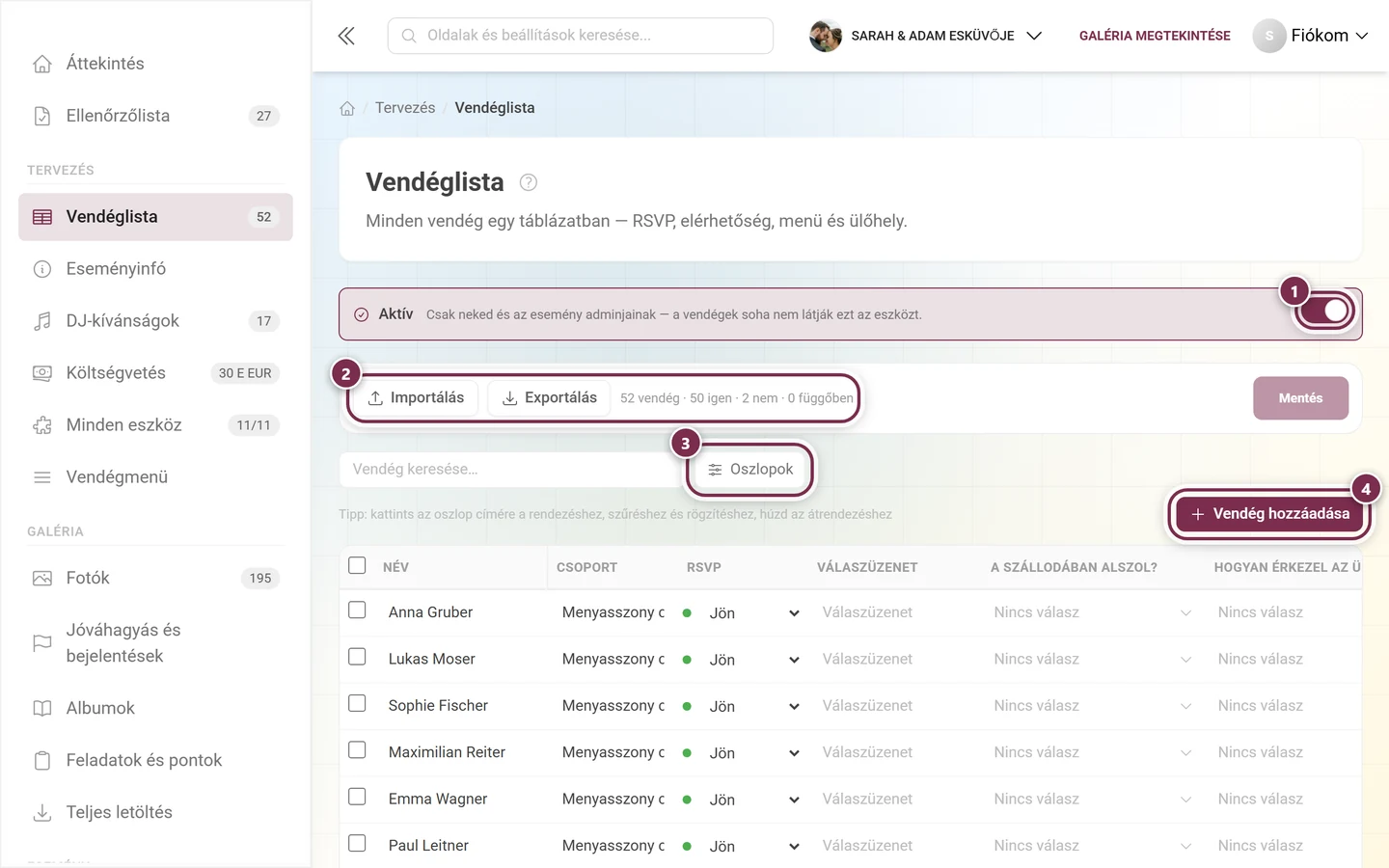Viewport: 1389px width, 868px height.
Task: Open DJ-kívánságok page
Action: pyautogui.click(x=155, y=321)
